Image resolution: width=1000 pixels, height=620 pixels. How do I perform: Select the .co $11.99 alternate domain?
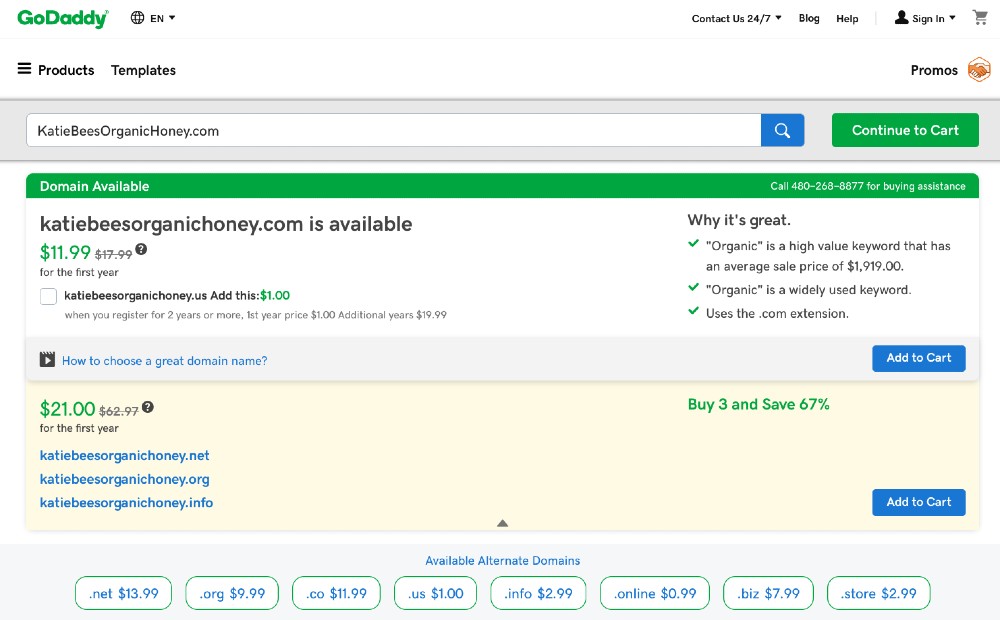tap(336, 593)
